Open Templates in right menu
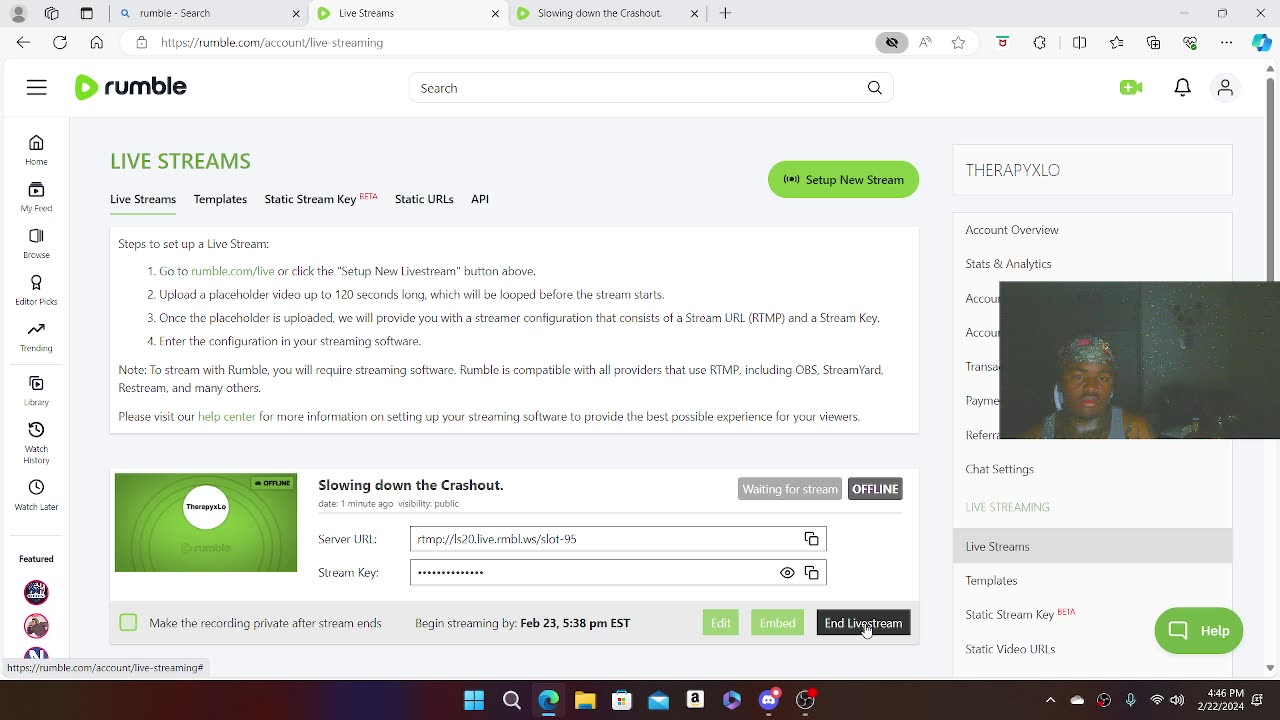1280x720 pixels. [x=991, y=581]
